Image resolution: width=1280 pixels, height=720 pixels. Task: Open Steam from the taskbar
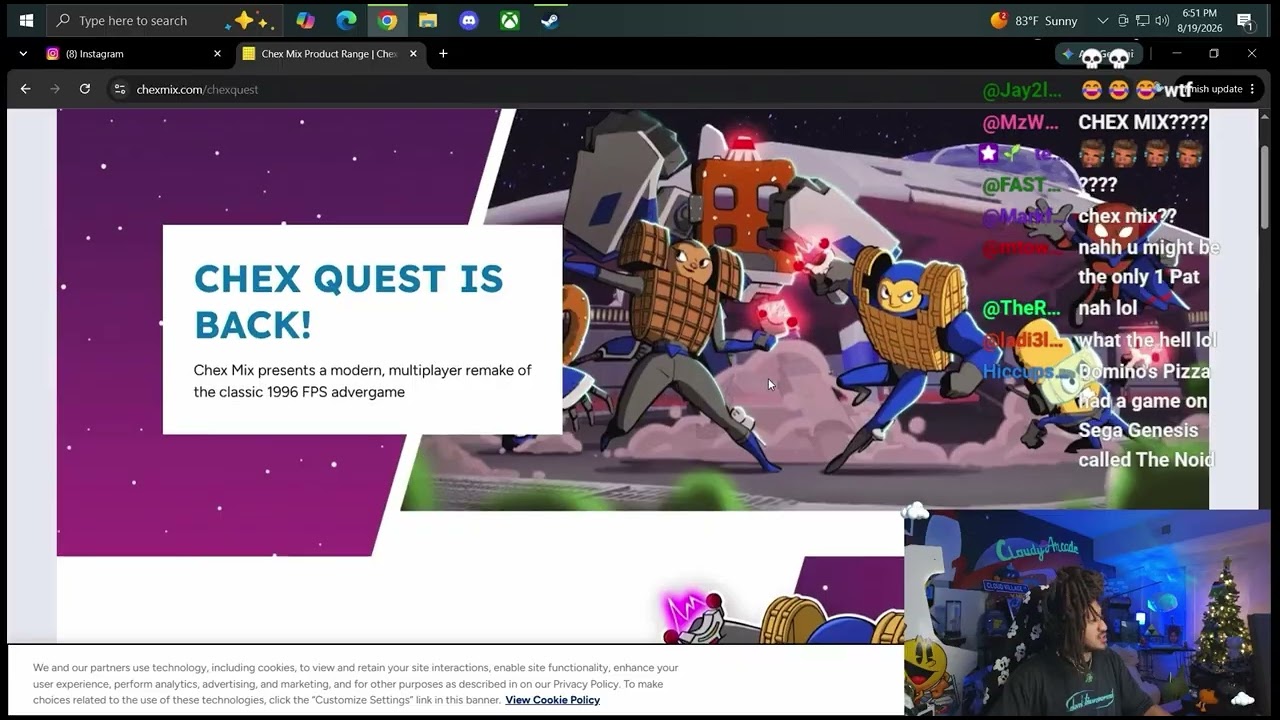point(550,20)
